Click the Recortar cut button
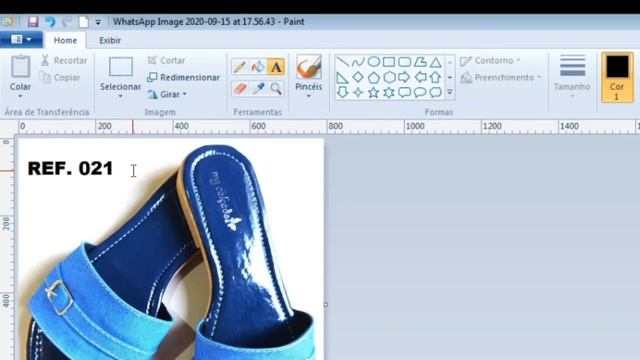Screen dimensions: 640x360 point(64,60)
